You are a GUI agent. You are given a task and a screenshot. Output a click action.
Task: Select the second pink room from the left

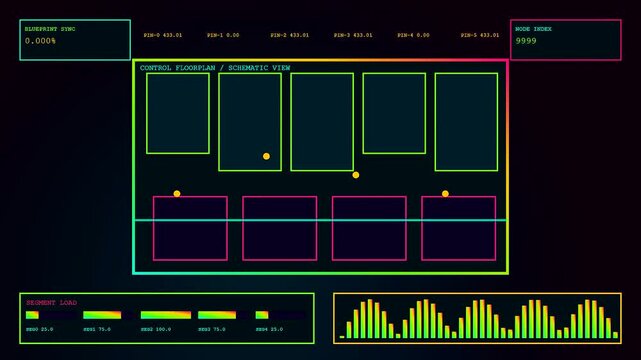[280, 228]
